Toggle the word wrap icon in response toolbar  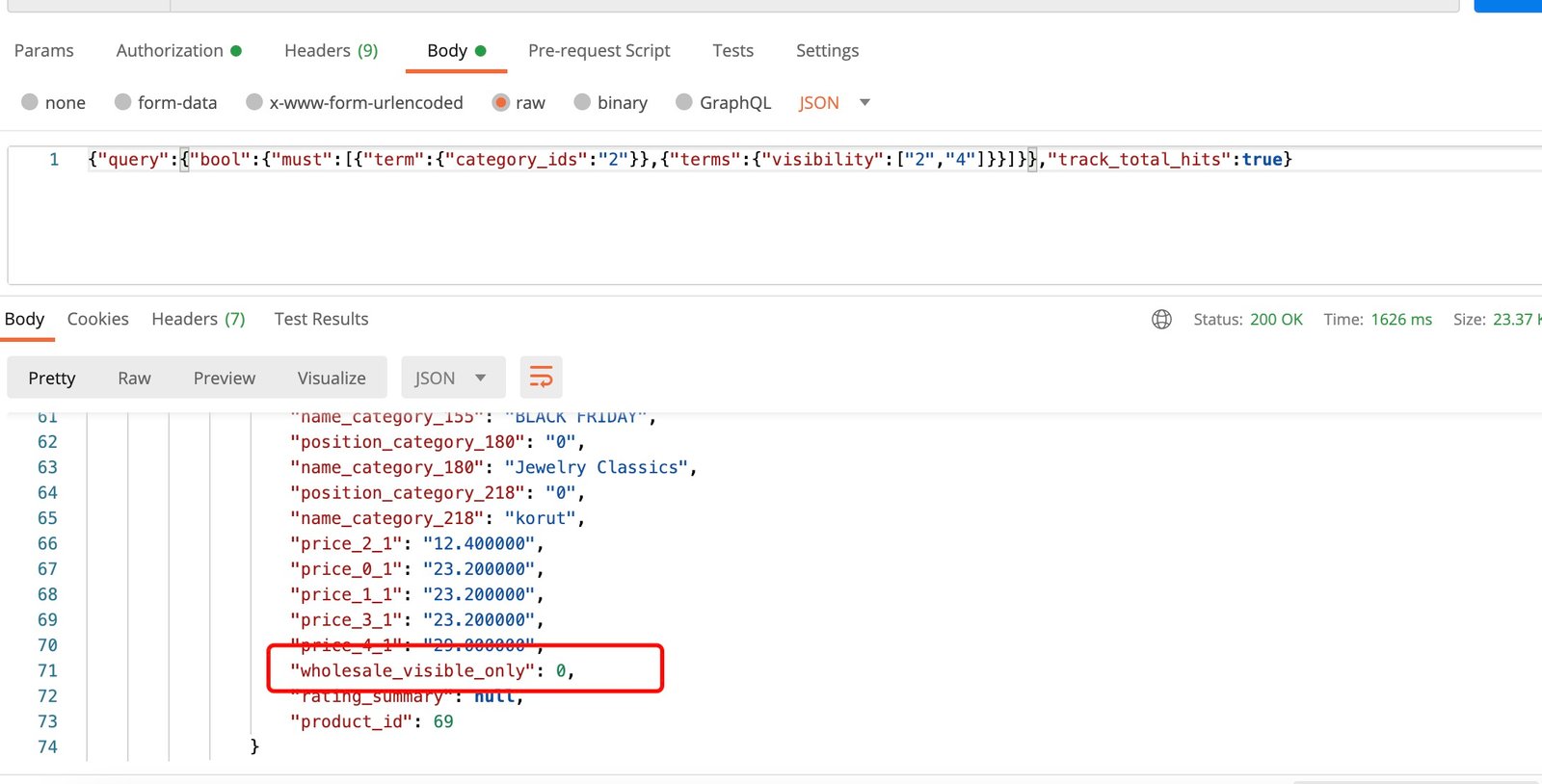coord(541,378)
